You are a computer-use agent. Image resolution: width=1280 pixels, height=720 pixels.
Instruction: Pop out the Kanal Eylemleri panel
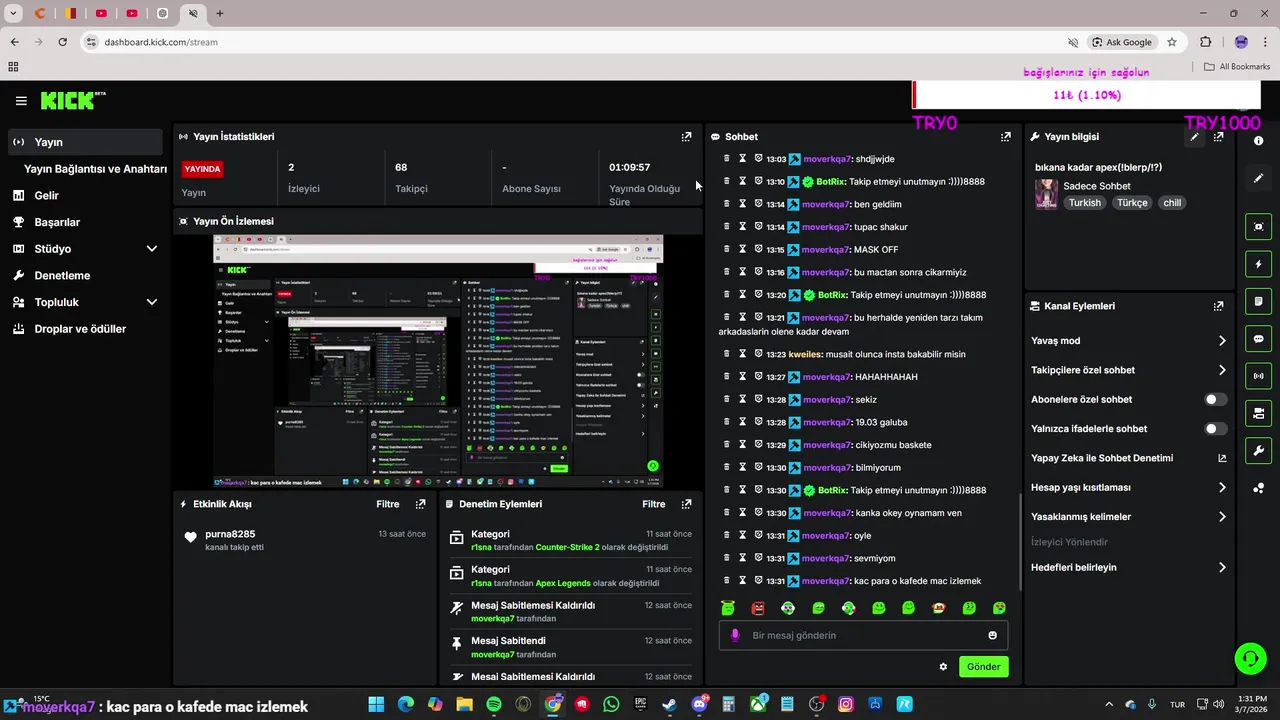pyautogui.click(x=1218, y=306)
